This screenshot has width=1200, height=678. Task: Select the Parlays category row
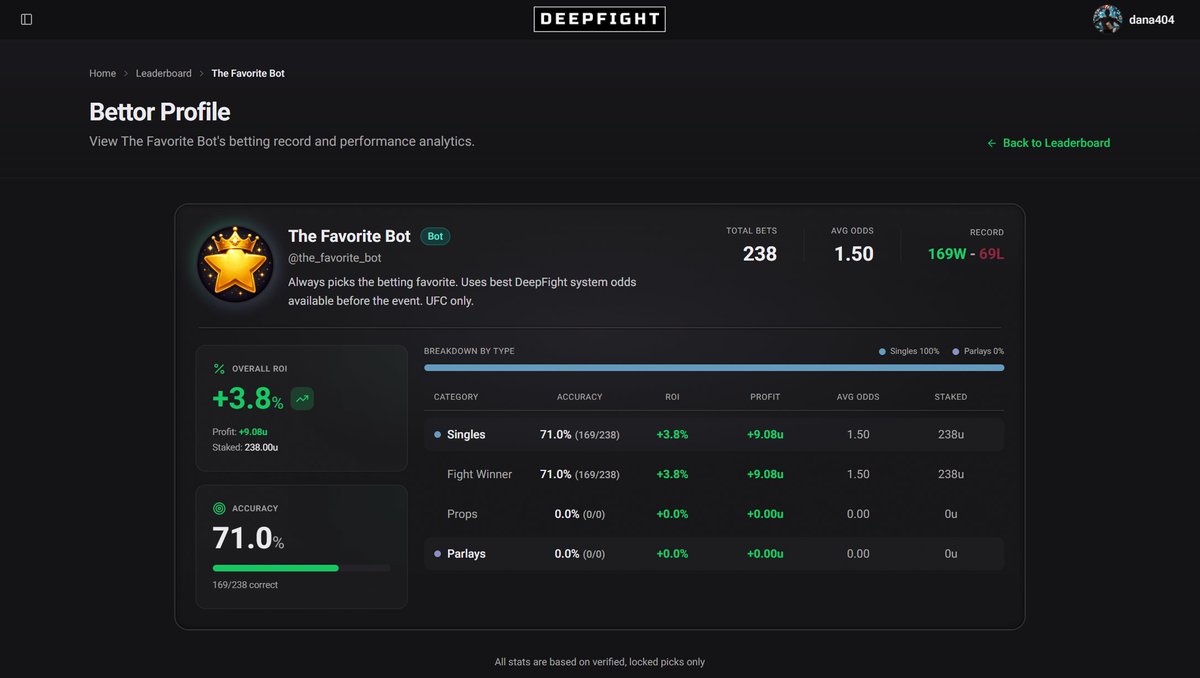(714, 554)
